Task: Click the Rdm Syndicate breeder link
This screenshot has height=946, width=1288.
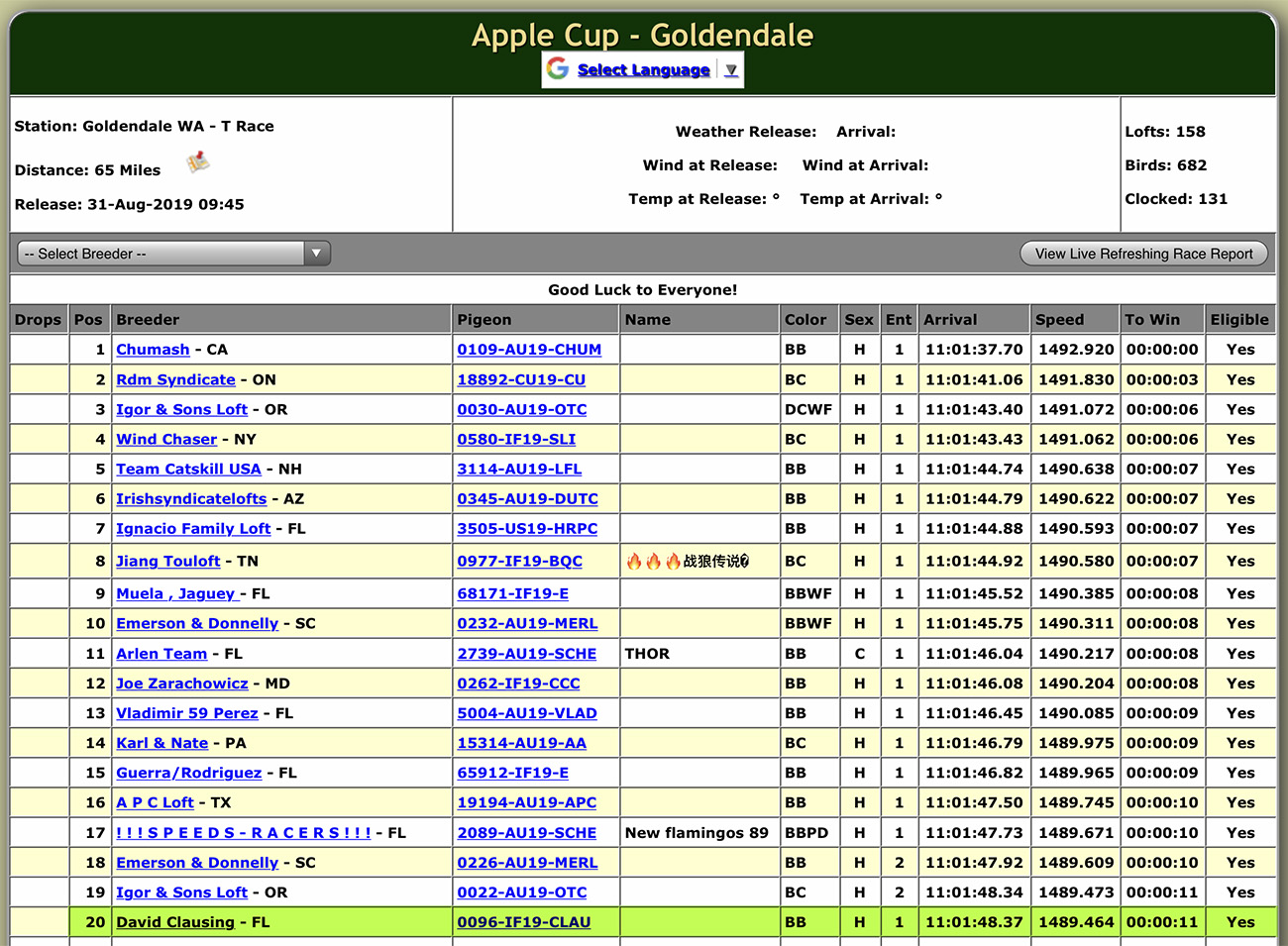Action: pos(175,379)
